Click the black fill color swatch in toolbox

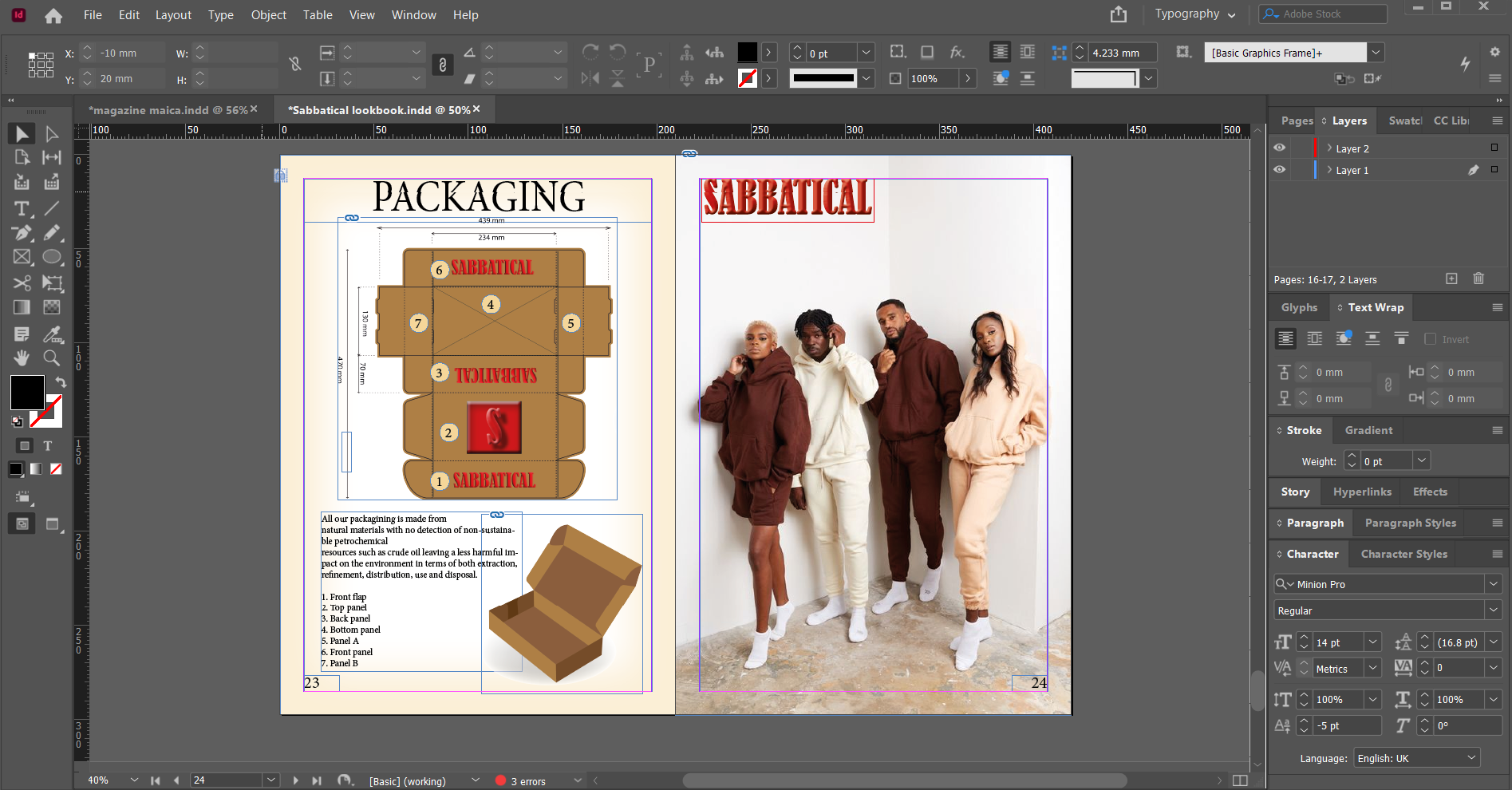26,393
